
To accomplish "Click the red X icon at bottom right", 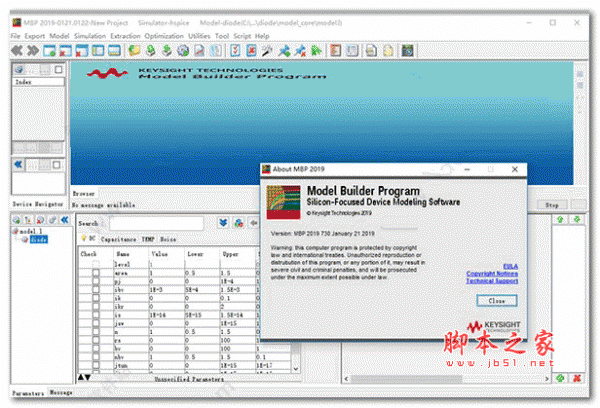I will 577,378.
